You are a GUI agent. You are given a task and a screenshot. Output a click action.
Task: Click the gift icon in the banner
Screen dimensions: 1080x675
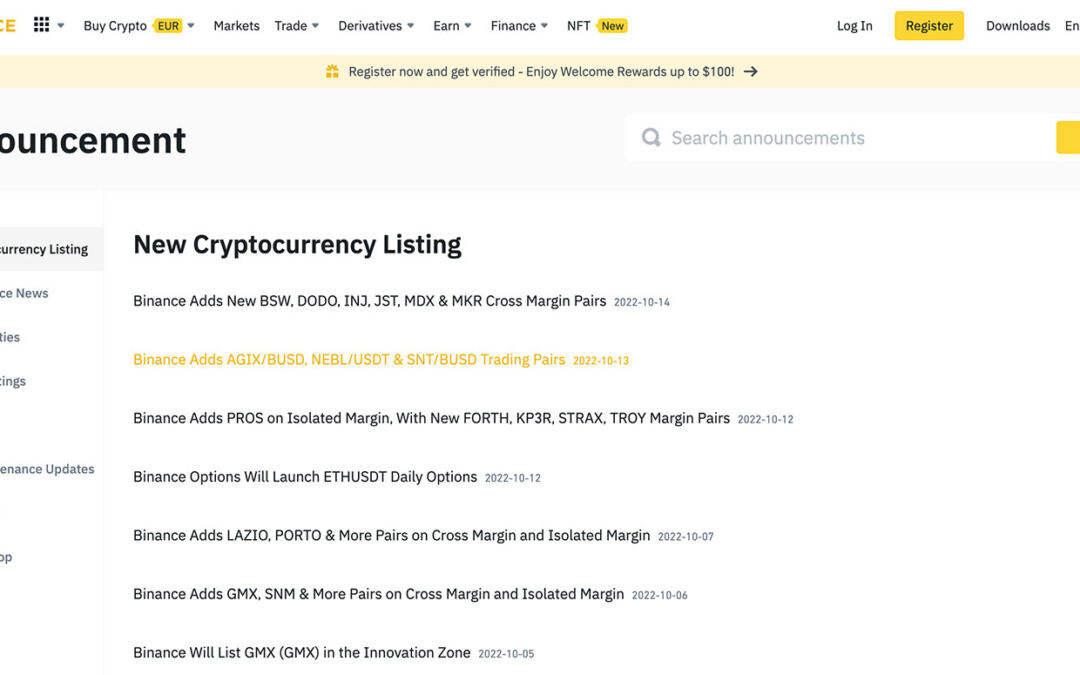(x=332, y=72)
